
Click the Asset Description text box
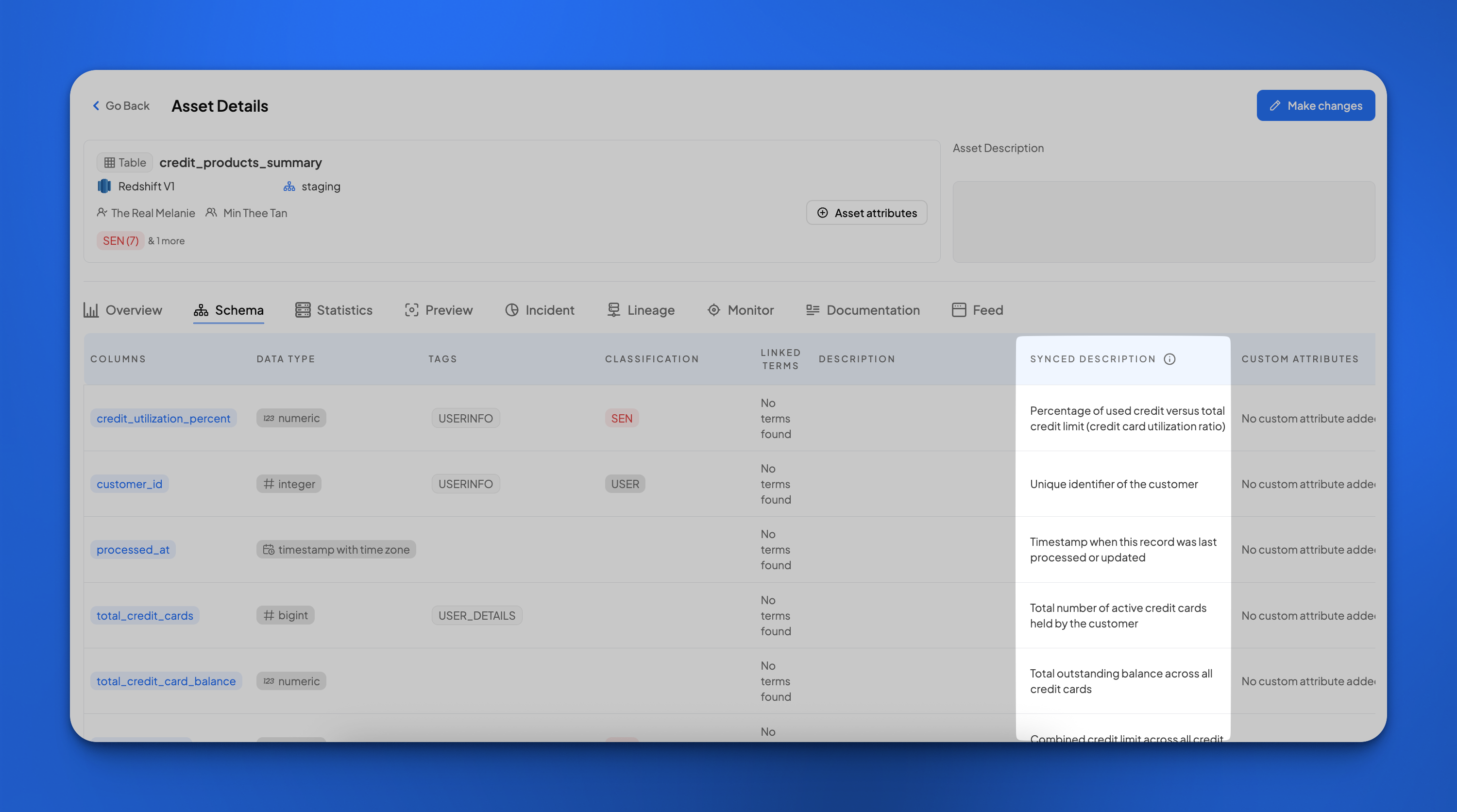pos(1164,221)
